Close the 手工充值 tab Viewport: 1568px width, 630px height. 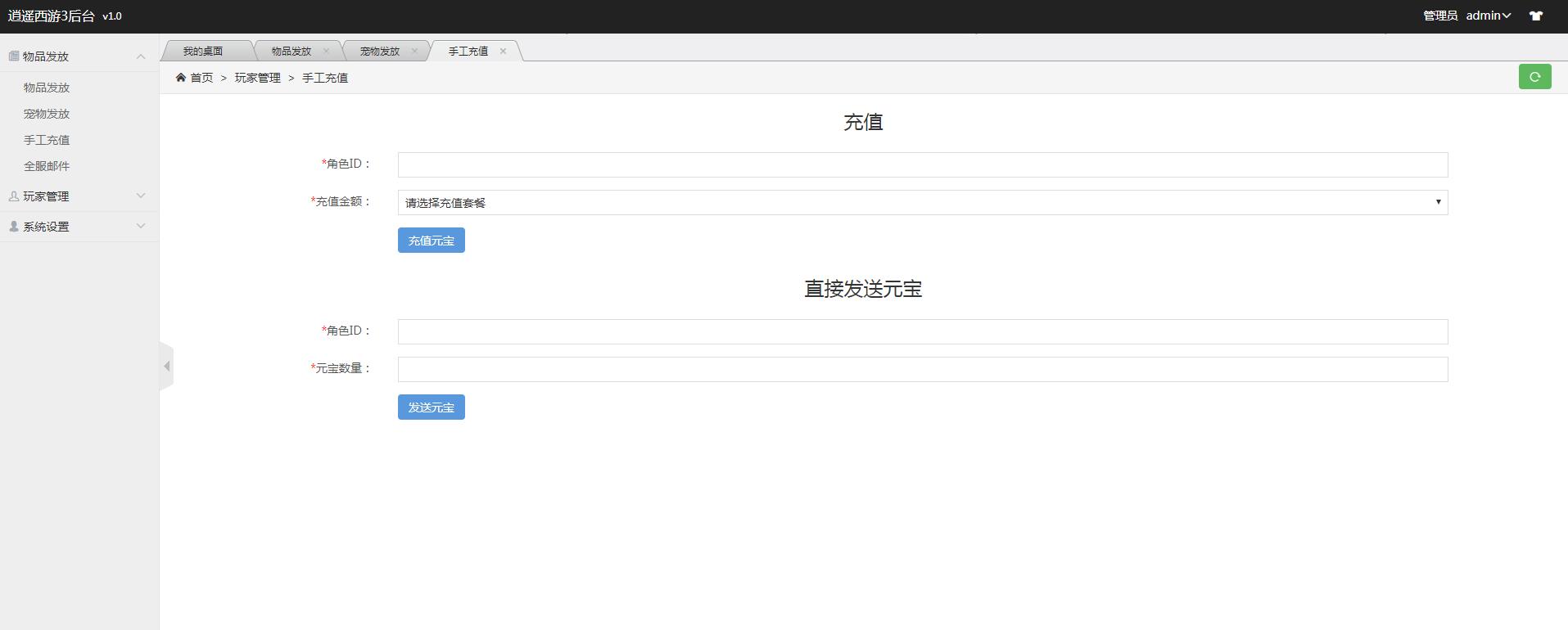(503, 51)
